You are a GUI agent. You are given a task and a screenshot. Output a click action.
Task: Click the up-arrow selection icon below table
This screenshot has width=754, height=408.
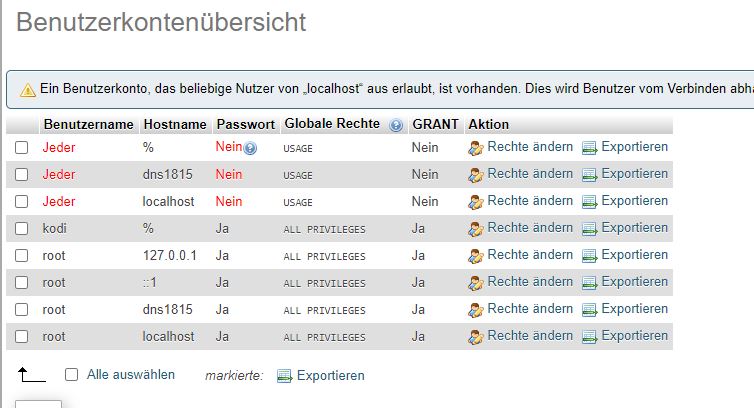tap(31, 374)
